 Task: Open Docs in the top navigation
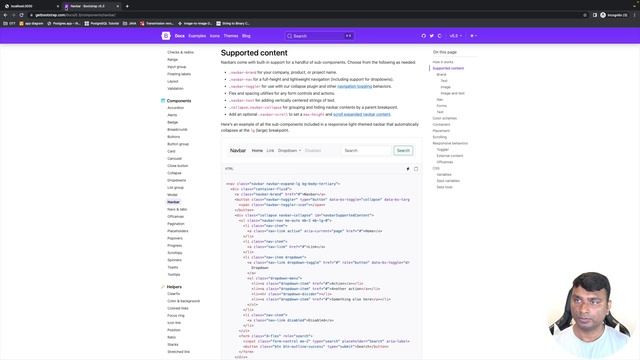tap(180, 36)
